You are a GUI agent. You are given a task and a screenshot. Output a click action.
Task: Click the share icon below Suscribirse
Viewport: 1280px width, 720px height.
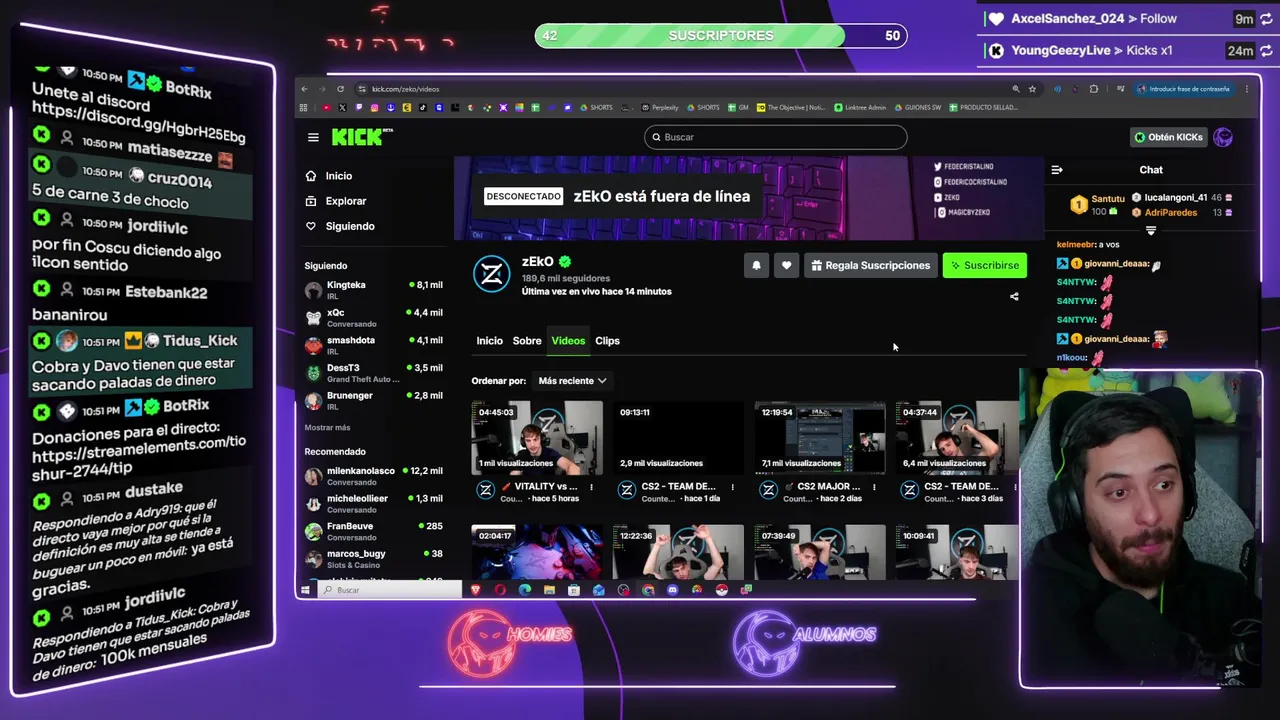click(x=1014, y=296)
